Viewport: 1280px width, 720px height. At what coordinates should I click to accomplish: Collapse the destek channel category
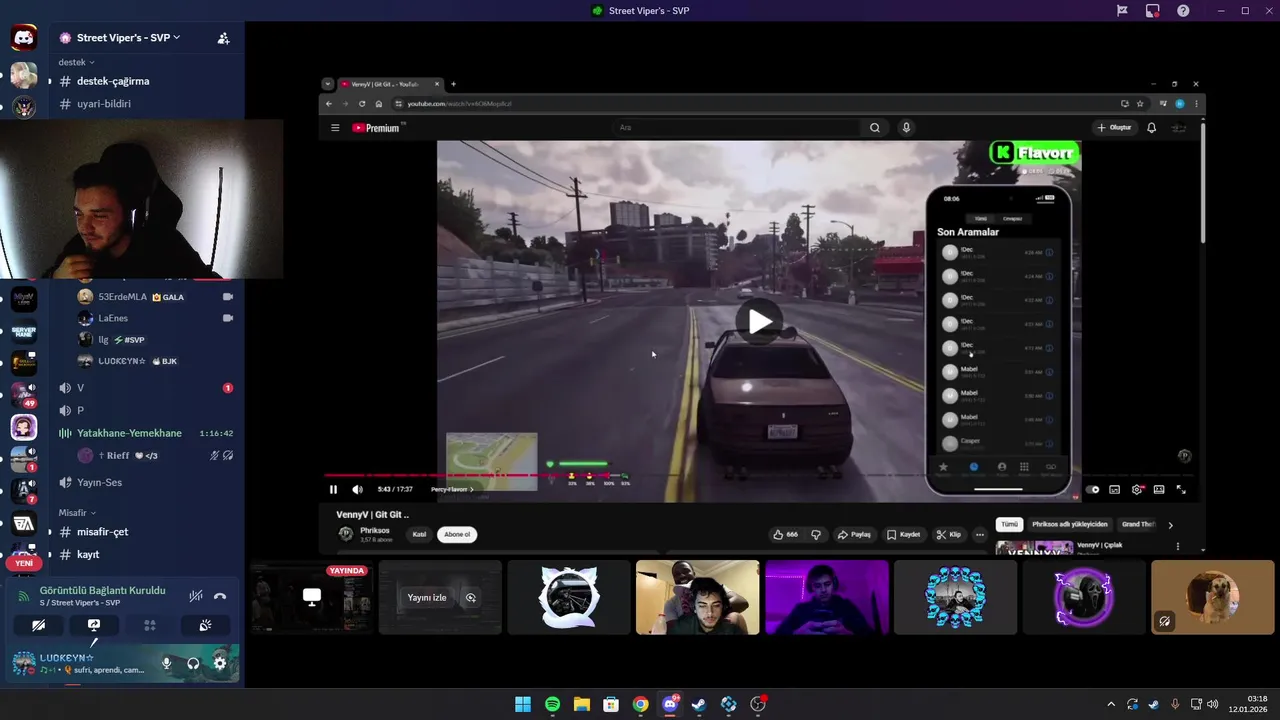click(76, 62)
